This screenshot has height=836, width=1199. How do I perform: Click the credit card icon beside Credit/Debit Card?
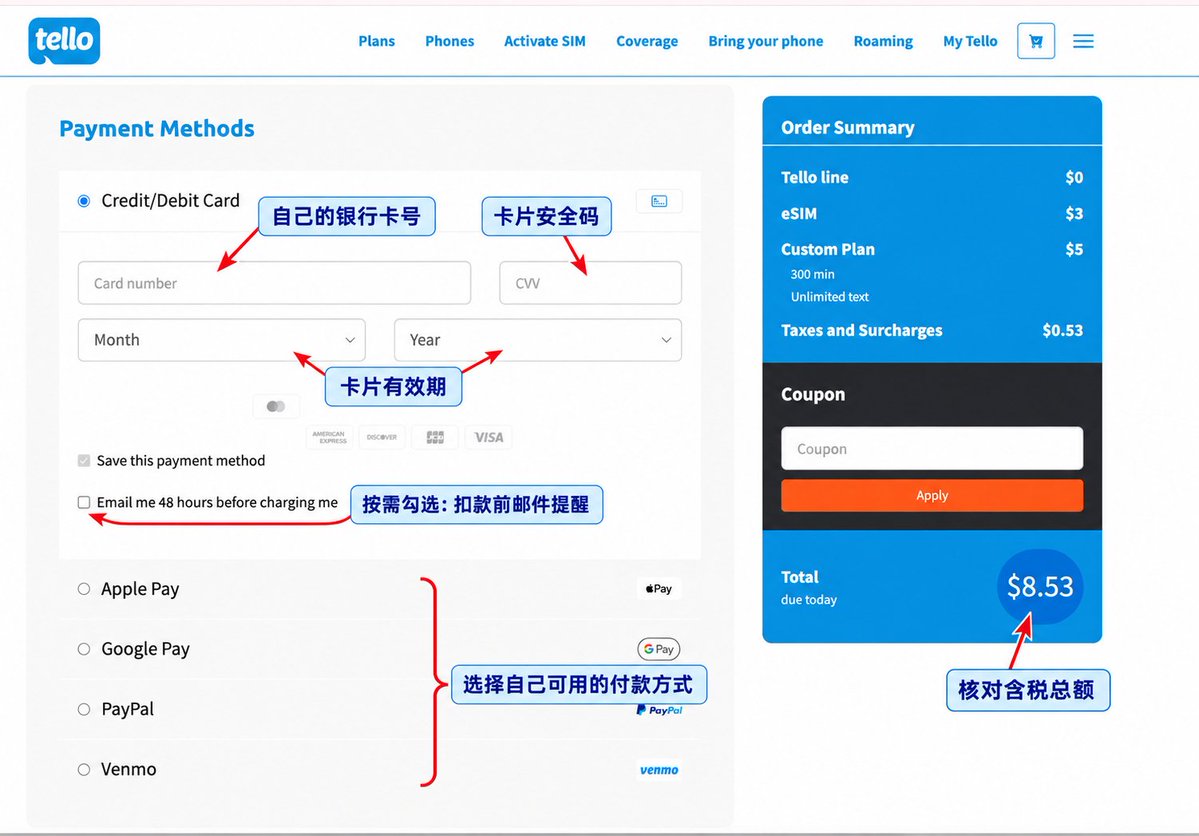click(x=659, y=201)
